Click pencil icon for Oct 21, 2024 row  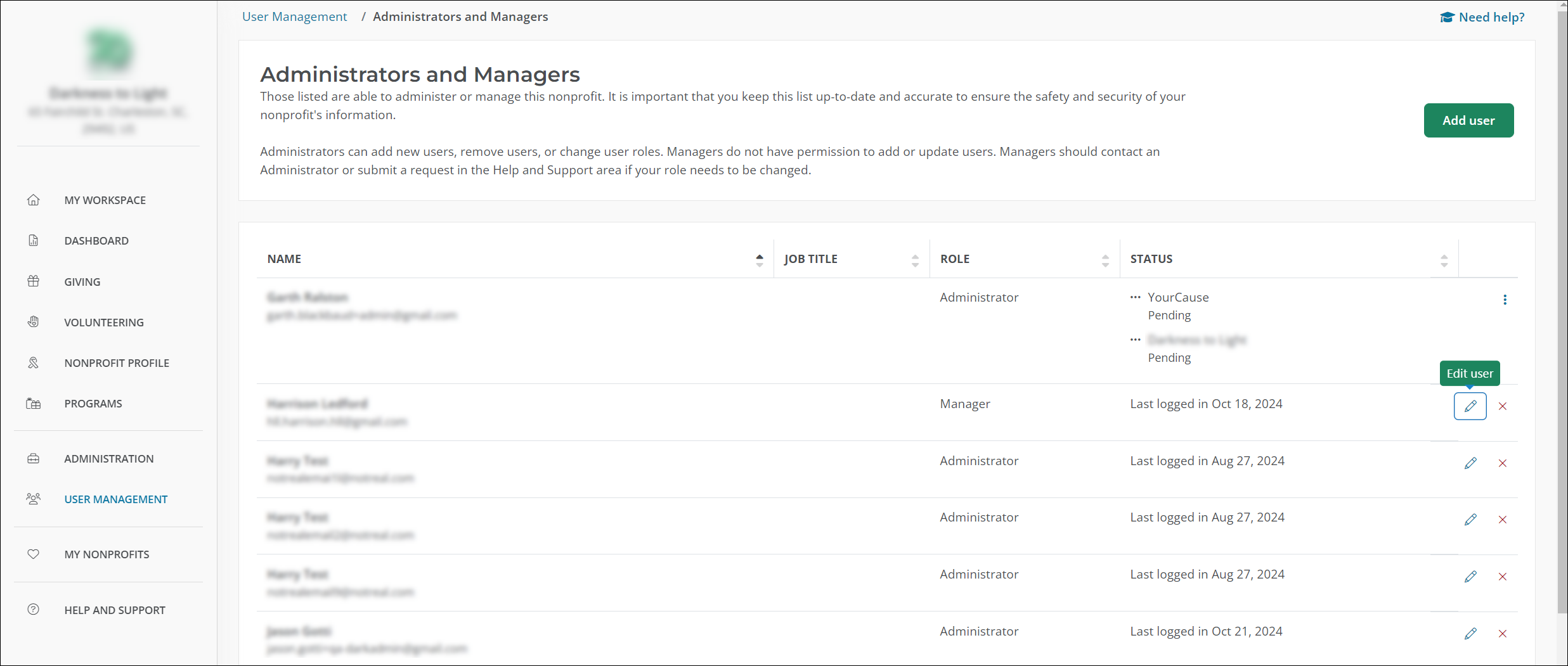click(1470, 633)
